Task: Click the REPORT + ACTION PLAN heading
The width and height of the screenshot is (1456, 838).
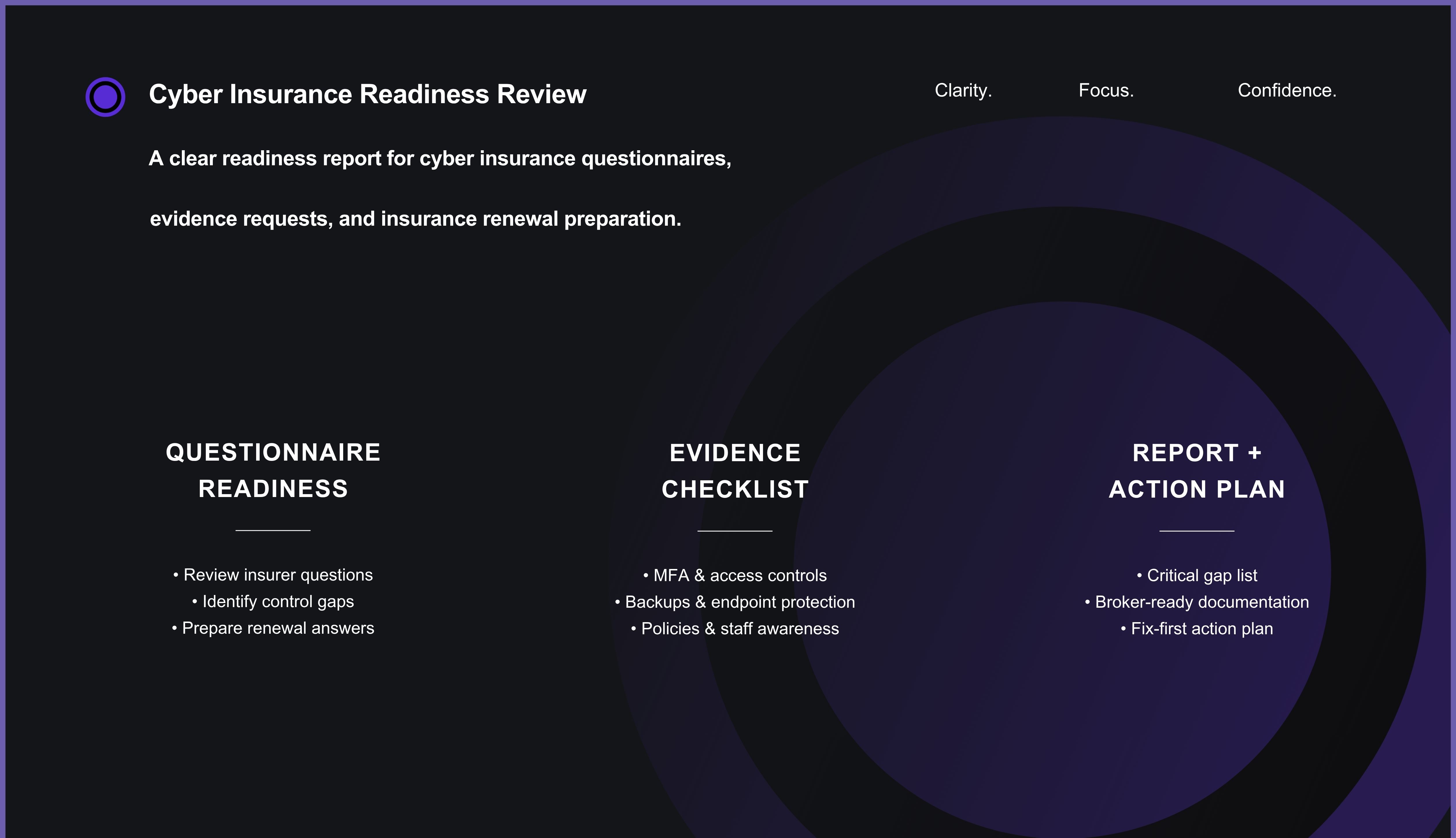Action: click(x=1197, y=471)
